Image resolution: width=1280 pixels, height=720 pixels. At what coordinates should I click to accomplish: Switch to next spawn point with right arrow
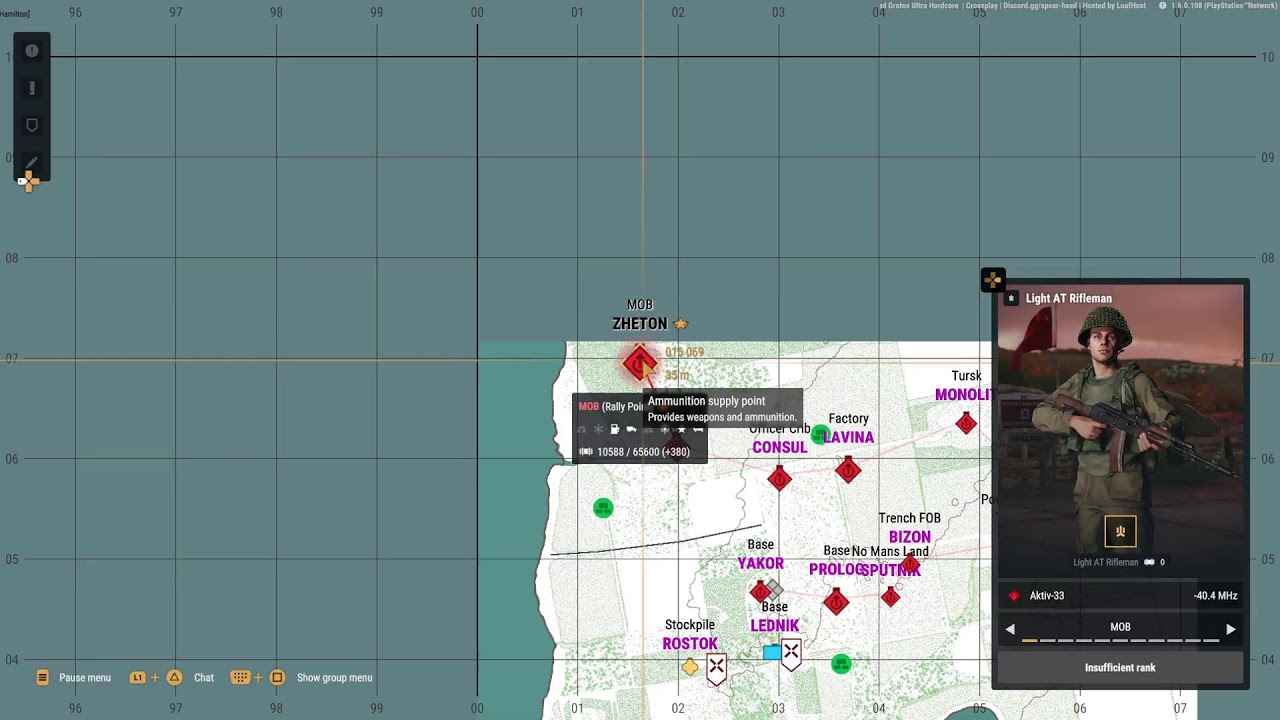(1231, 629)
